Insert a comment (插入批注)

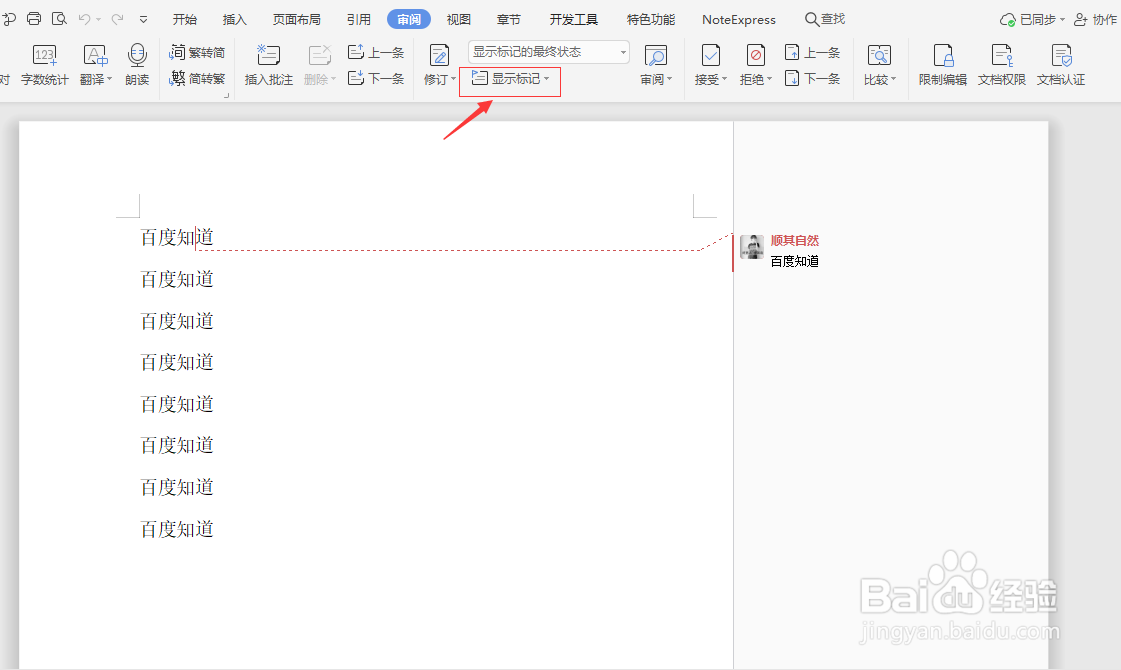[268, 64]
